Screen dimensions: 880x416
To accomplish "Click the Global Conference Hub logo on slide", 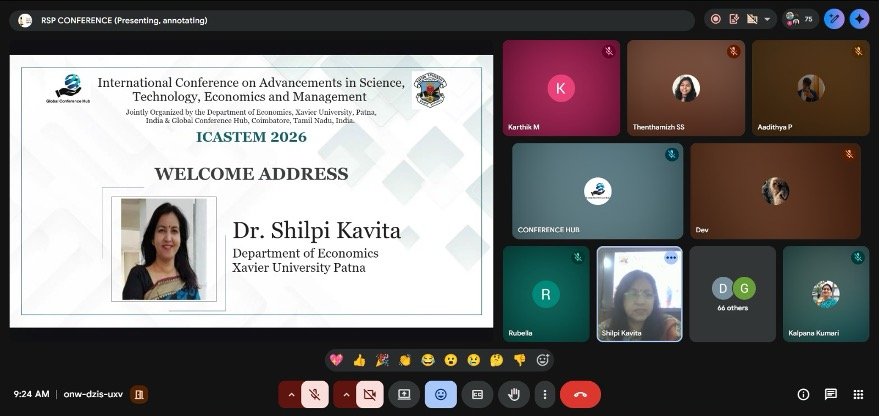I will click(68, 88).
